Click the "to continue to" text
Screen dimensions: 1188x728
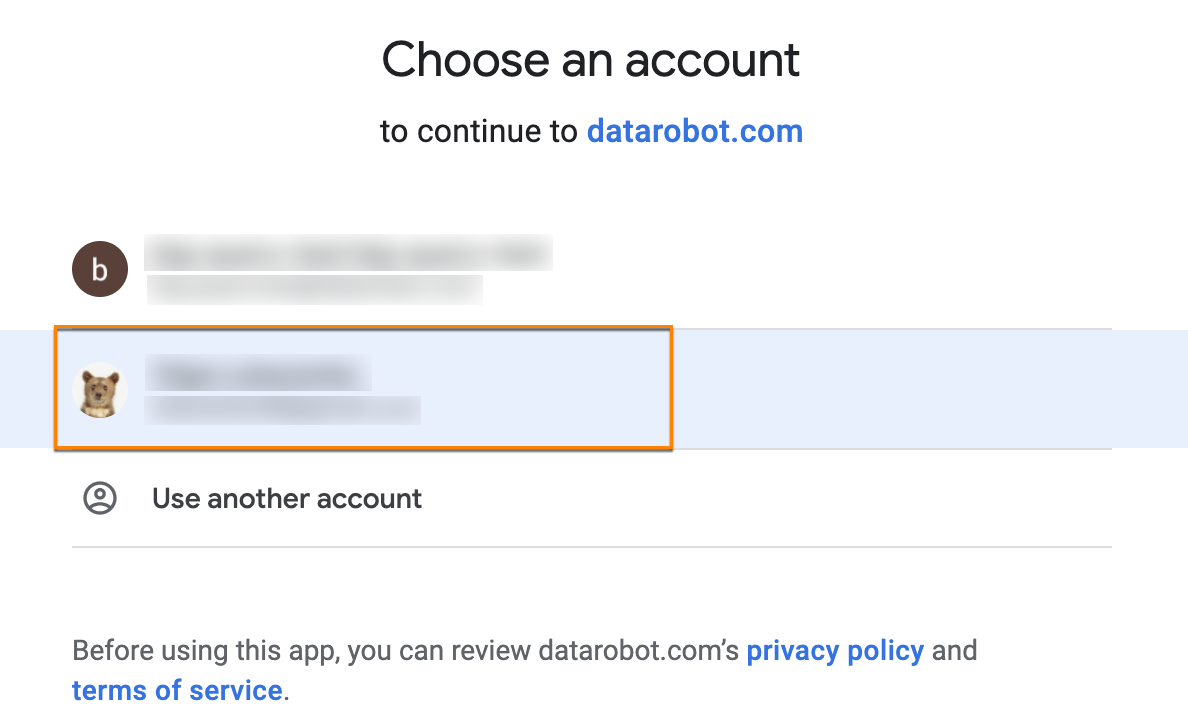click(x=478, y=131)
